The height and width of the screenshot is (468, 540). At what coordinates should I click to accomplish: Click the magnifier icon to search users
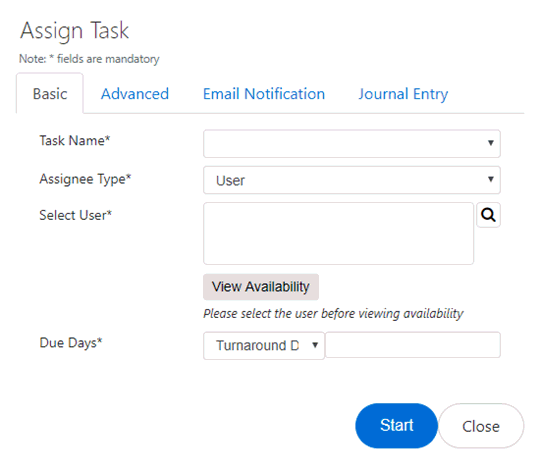[x=488, y=215]
